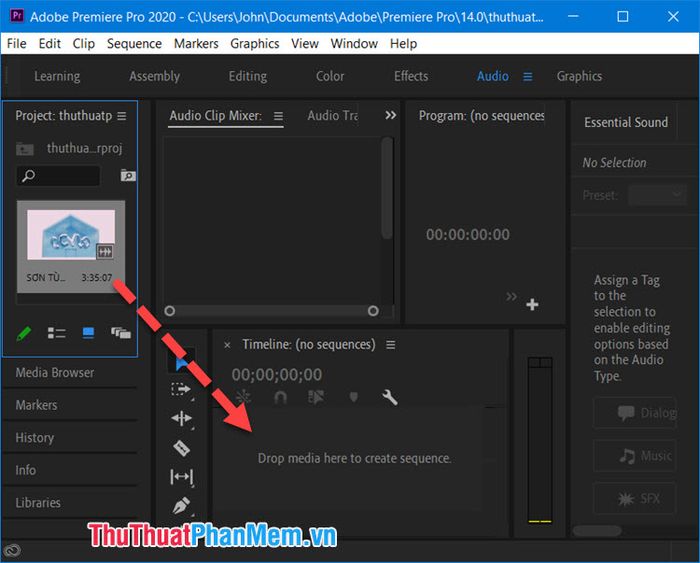Open the Graphics menu
Viewport: 700px width, 563px height.
tap(254, 44)
